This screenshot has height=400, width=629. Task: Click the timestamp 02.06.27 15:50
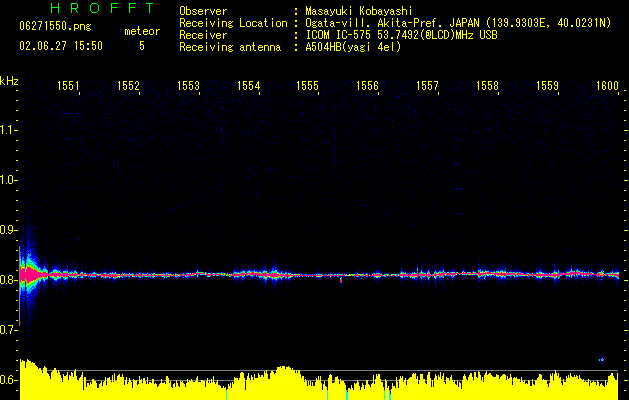pos(61,46)
